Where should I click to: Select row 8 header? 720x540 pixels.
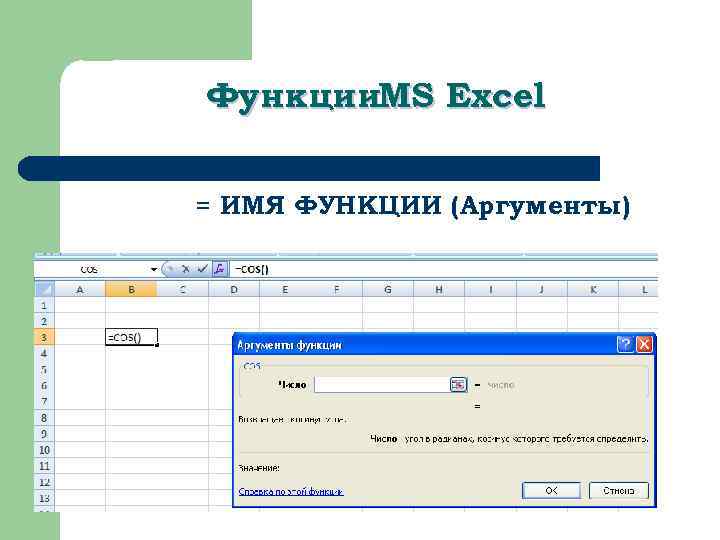[45, 418]
